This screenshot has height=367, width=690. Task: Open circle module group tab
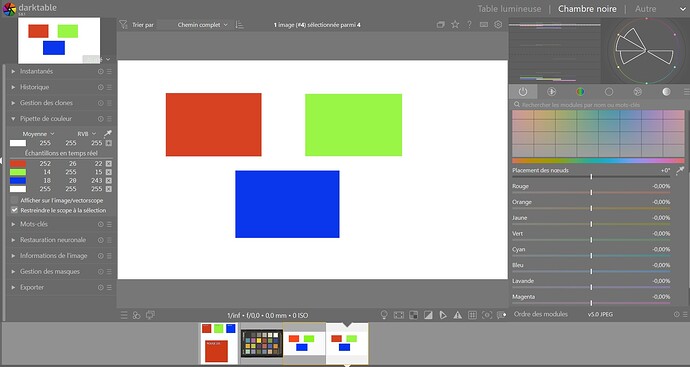[x=609, y=92]
